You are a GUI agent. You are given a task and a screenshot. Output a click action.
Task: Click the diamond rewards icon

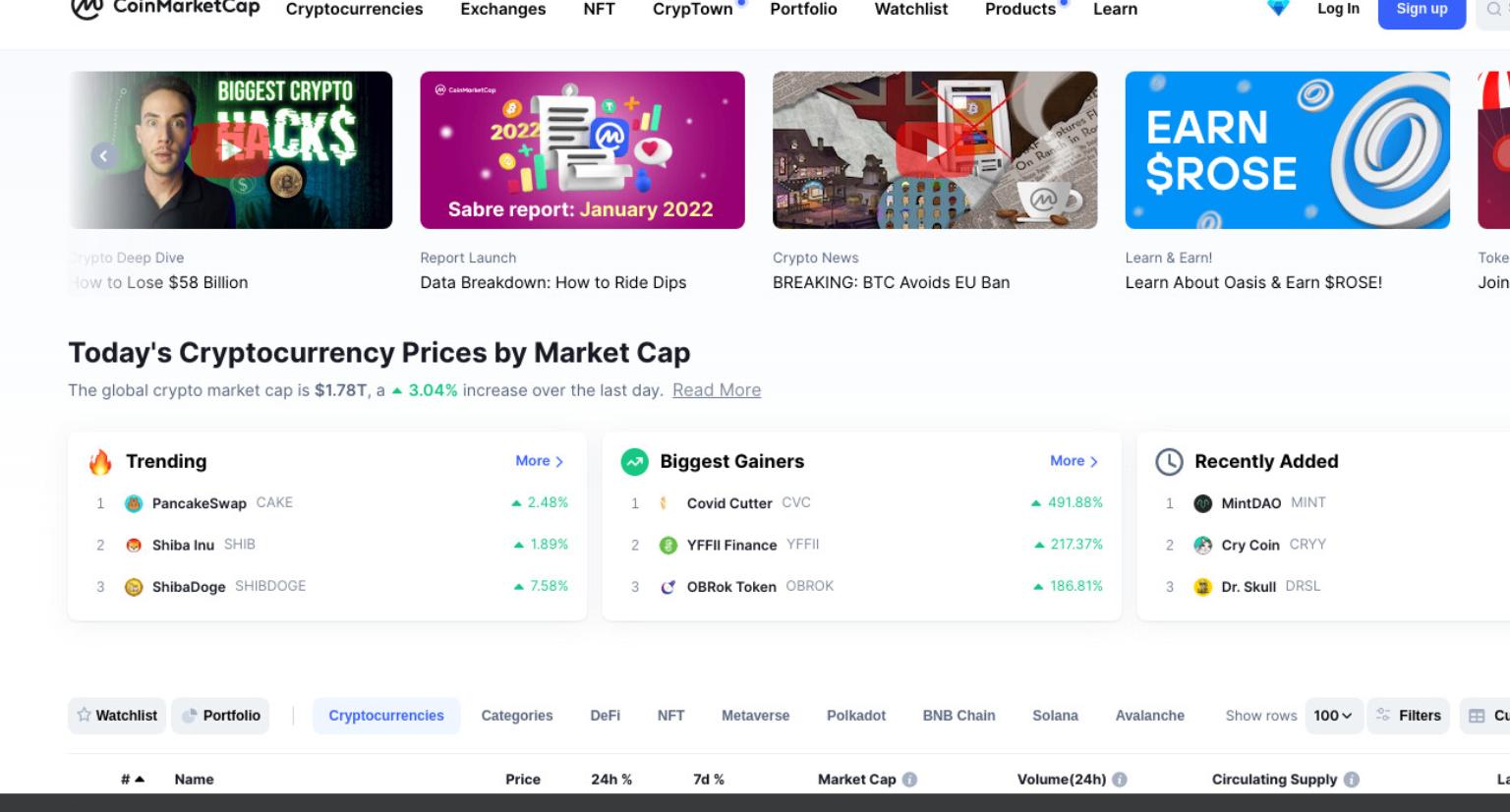click(1278, 8)
